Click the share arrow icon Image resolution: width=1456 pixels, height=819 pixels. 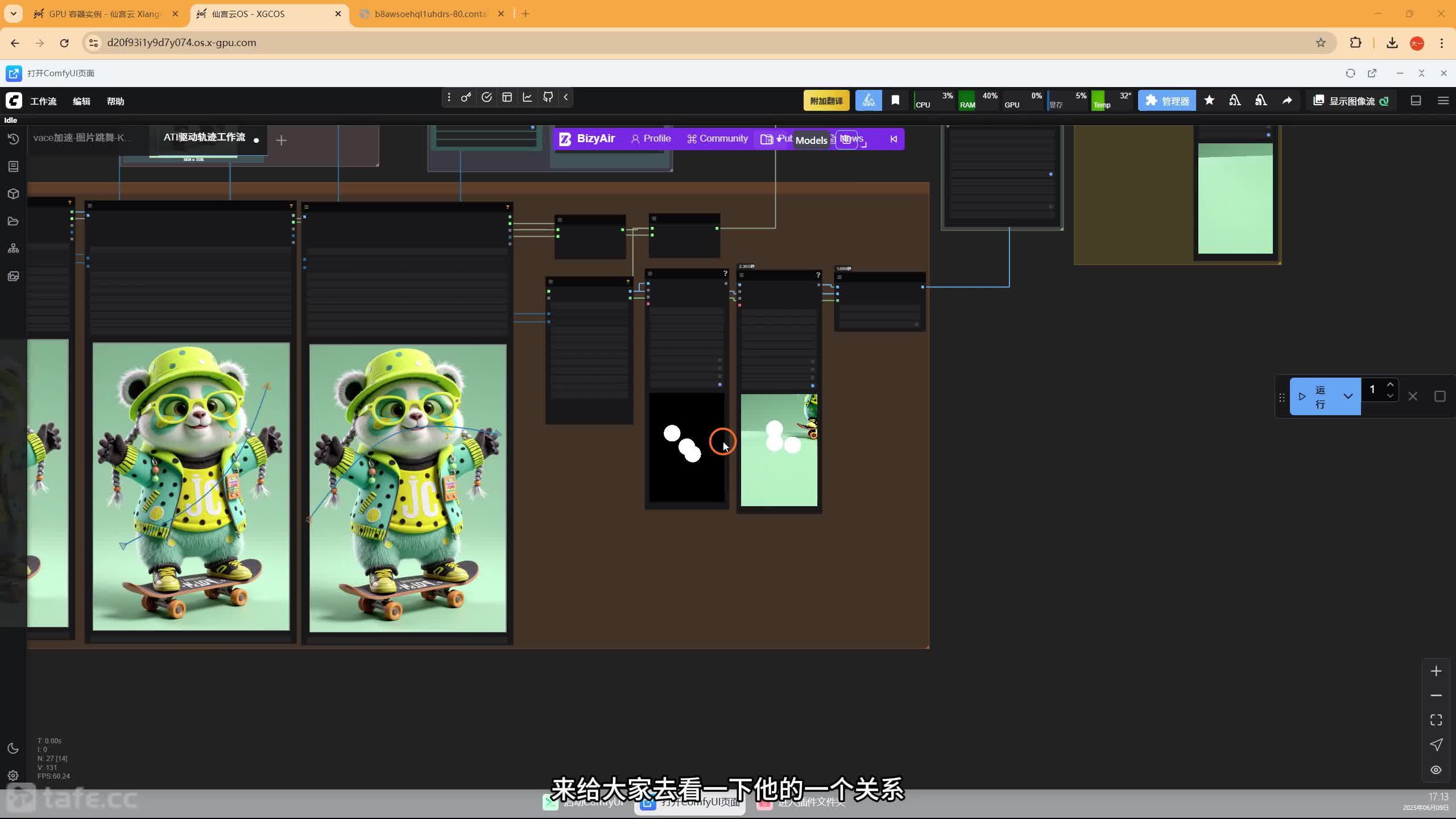click(x=1287, y=101)
